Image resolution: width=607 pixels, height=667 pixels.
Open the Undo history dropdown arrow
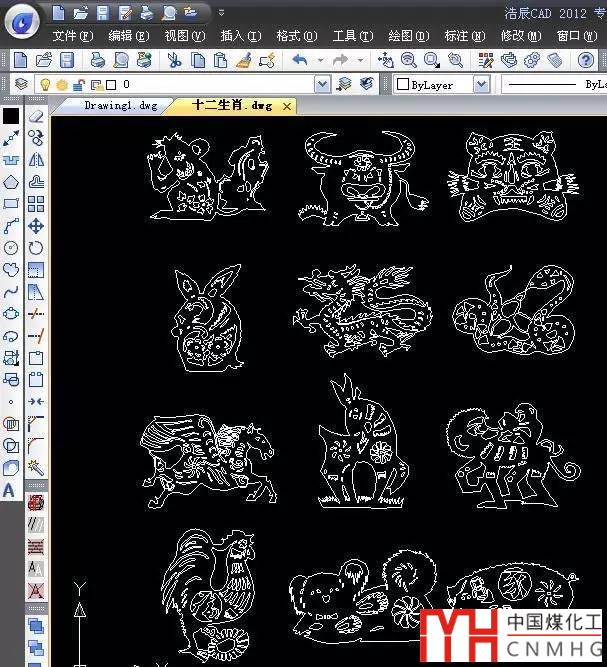(x=321, y=60)
